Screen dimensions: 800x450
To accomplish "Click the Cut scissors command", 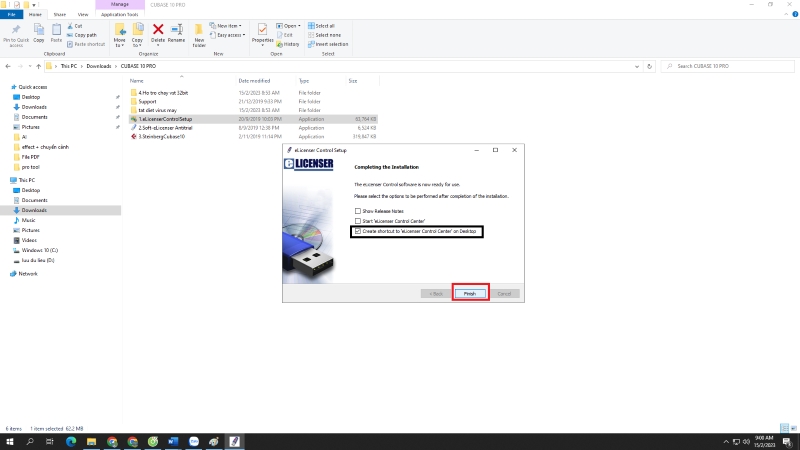I will (74, 26).
